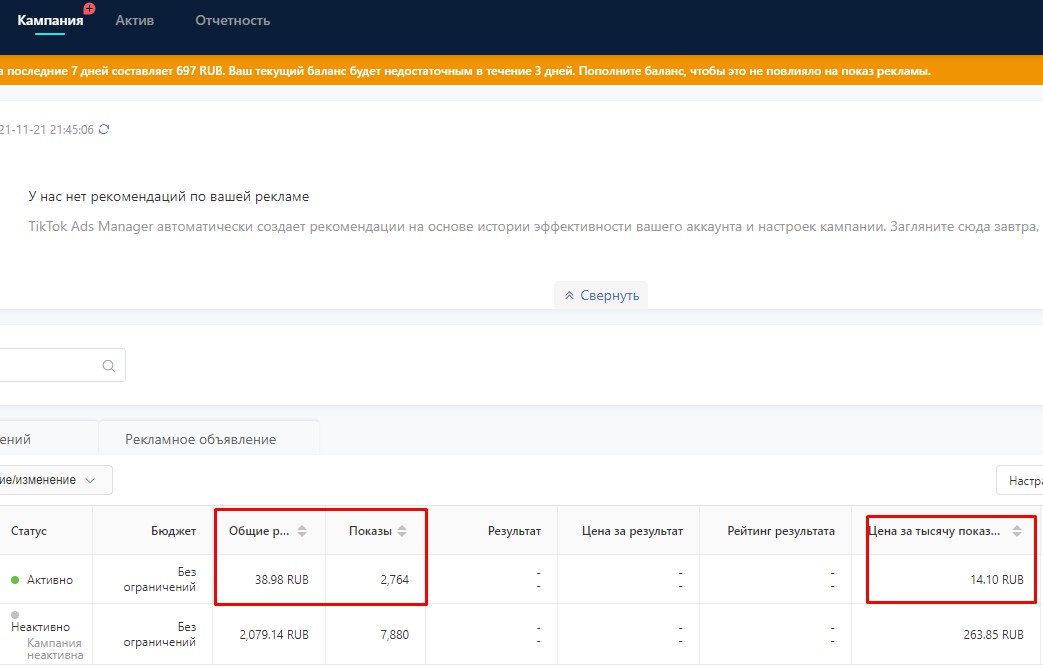Click the red plus badge on Кампания

(89, 9)
